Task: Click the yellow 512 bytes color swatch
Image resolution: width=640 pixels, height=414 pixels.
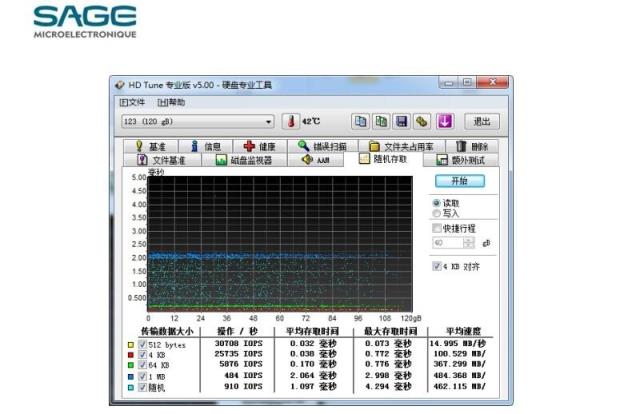Action: click(x=131, y=345)
